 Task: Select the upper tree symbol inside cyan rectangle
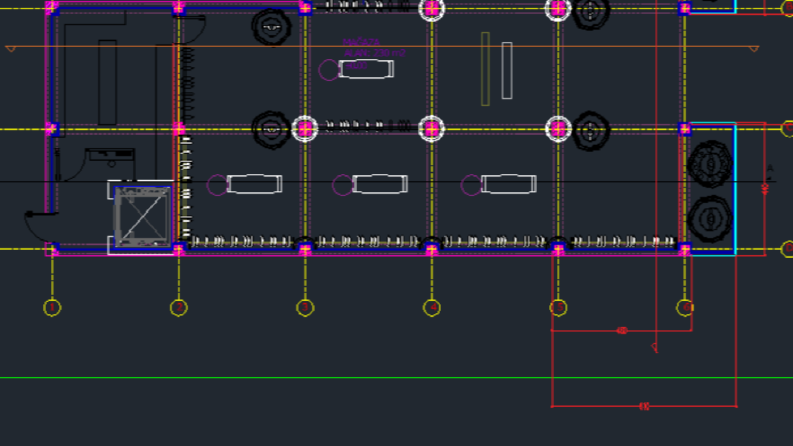pyautogui.click(x=711, y=164)
